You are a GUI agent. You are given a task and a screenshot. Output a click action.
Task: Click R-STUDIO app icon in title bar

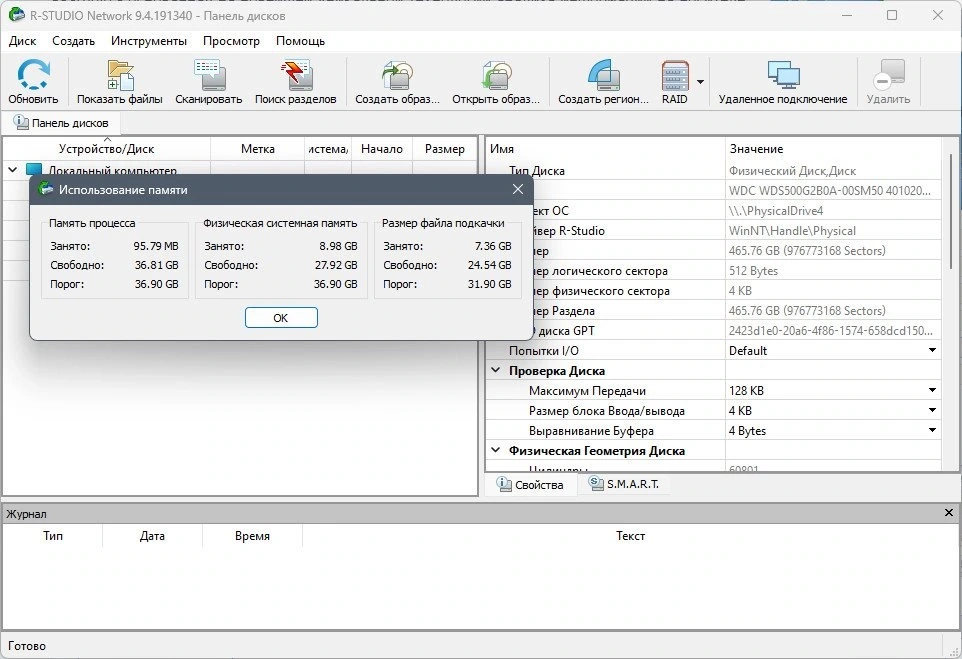(17, 15)
